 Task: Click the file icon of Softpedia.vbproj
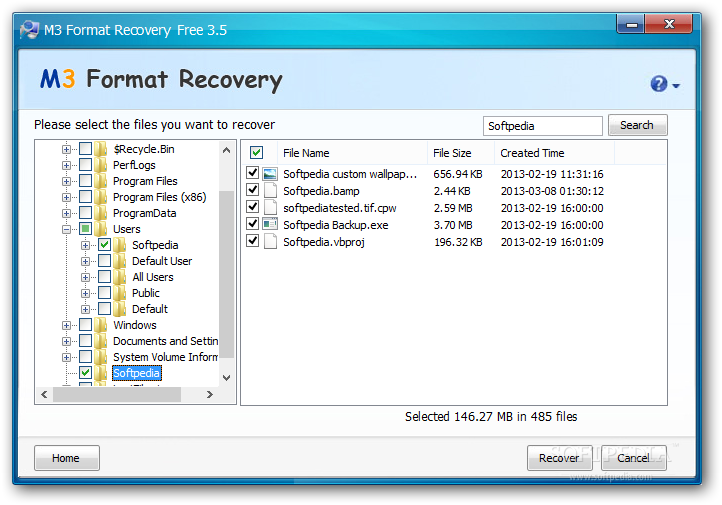pyautogui.click(x=270, y=241)
